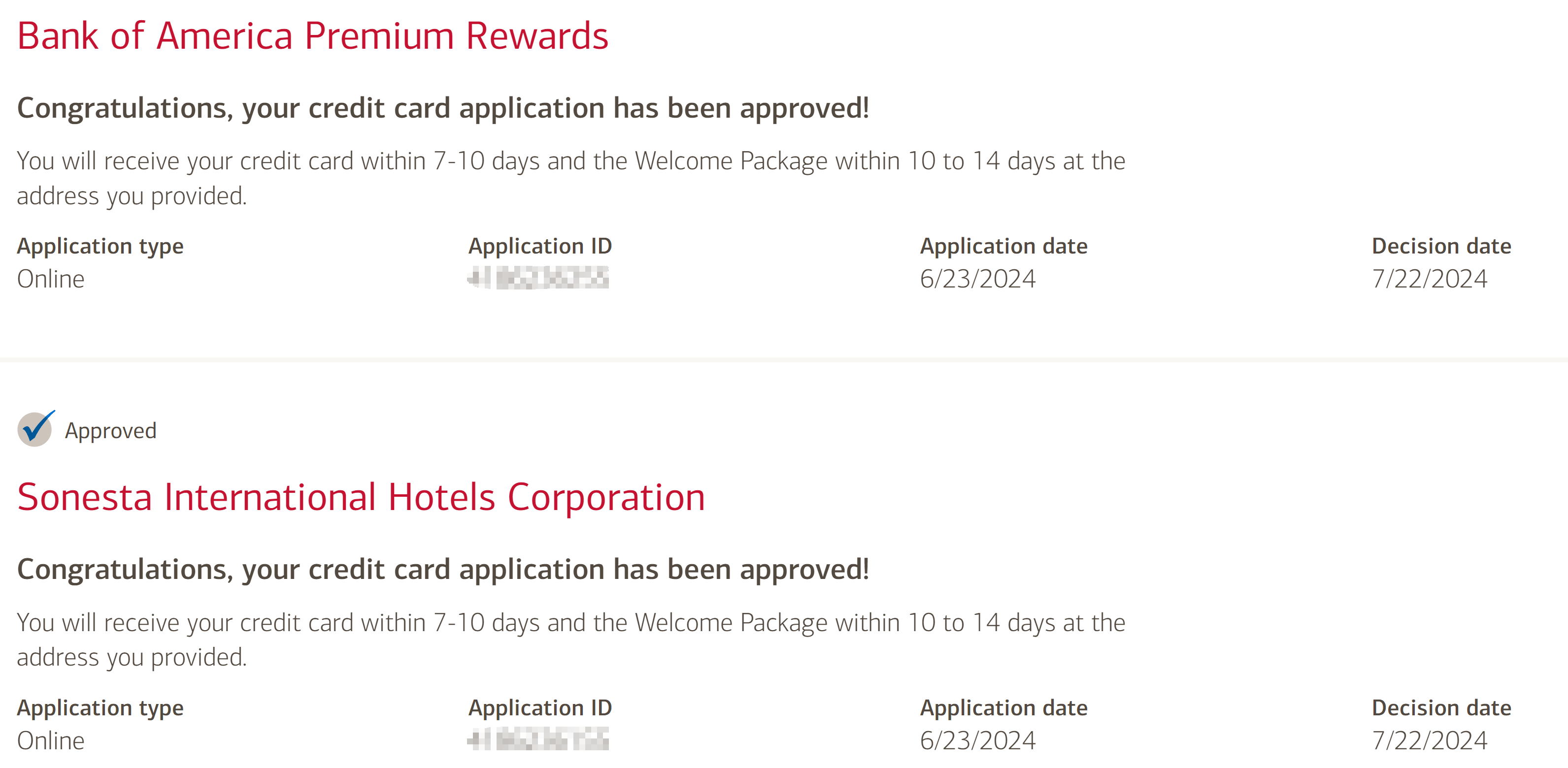Click the Premium Rewards card delivery paragraph

[570, 178]
